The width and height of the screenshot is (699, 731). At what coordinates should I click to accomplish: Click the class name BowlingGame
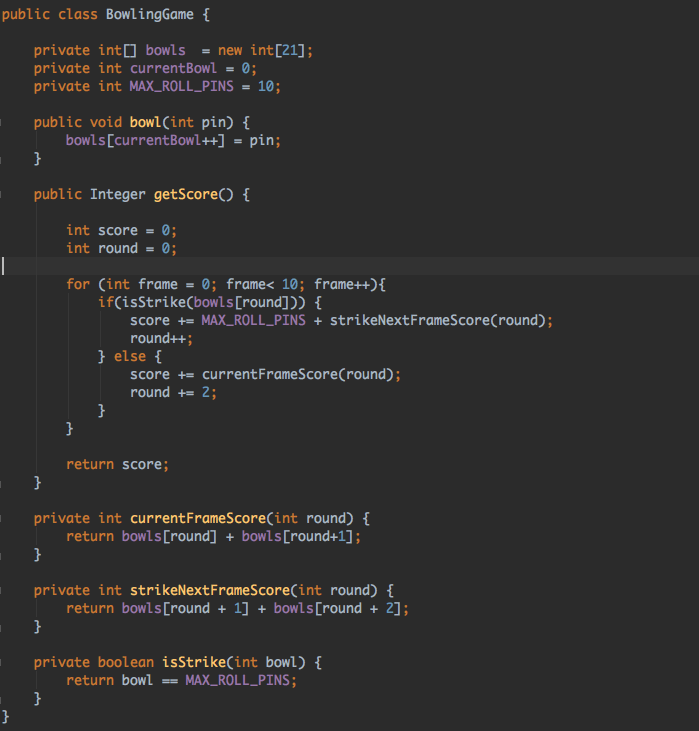pyautogui.click(x=150, y=14)
